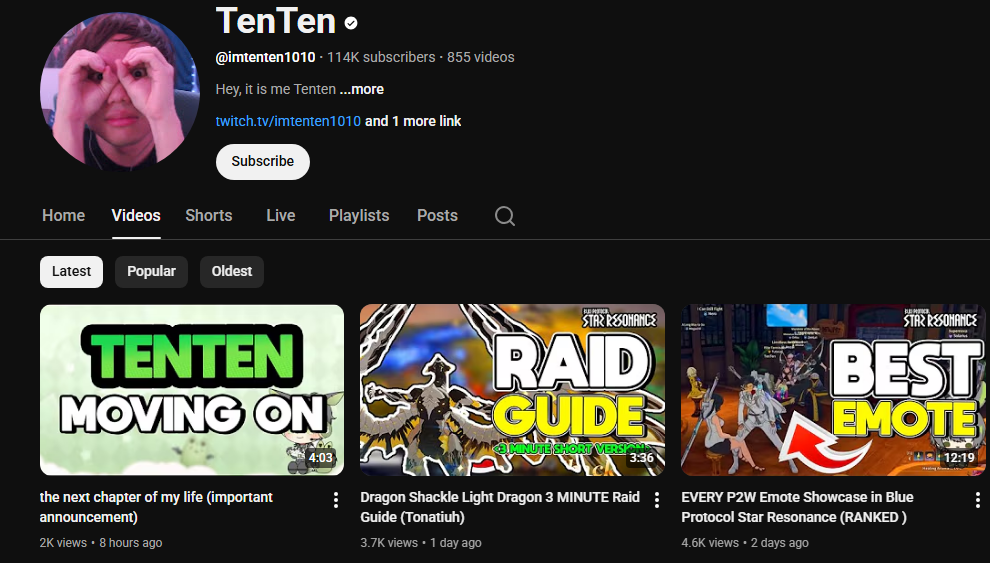This screenshot has height=563, width=990.
Task: Open 'the next chapter of my life' video title
Action: tap(156, 507)
